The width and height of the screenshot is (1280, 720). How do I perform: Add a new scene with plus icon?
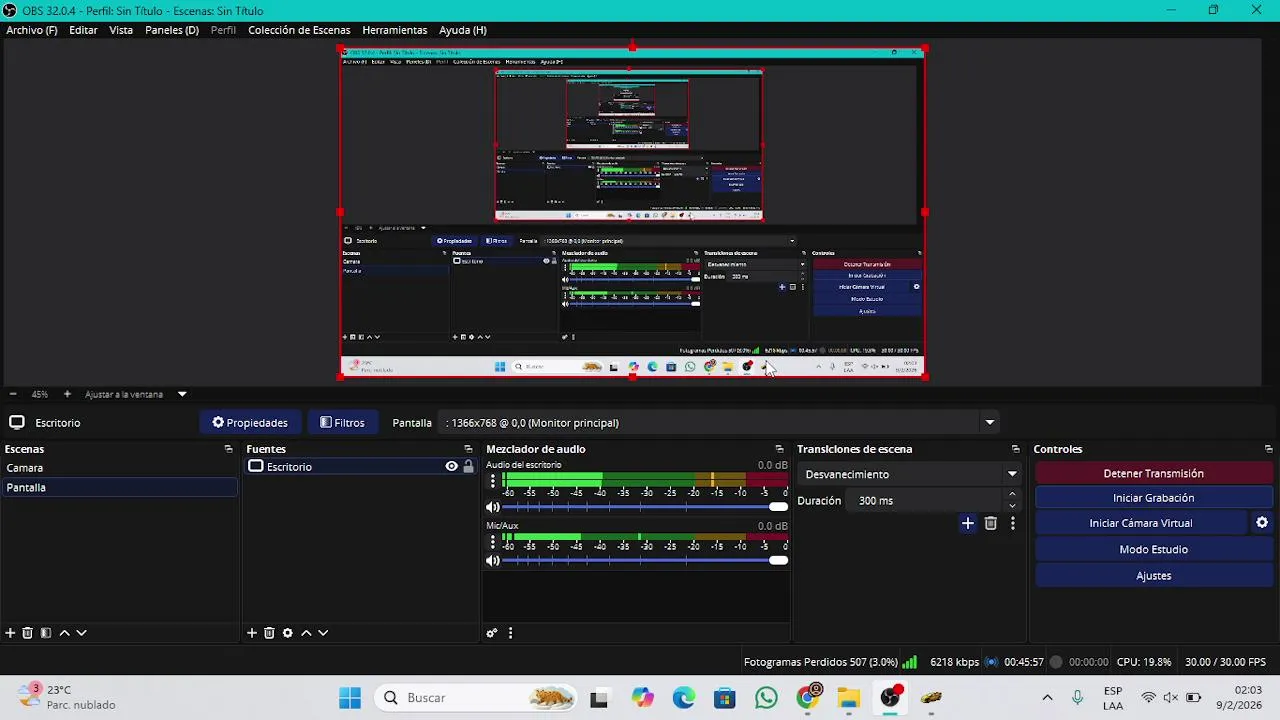click(10, 633)
